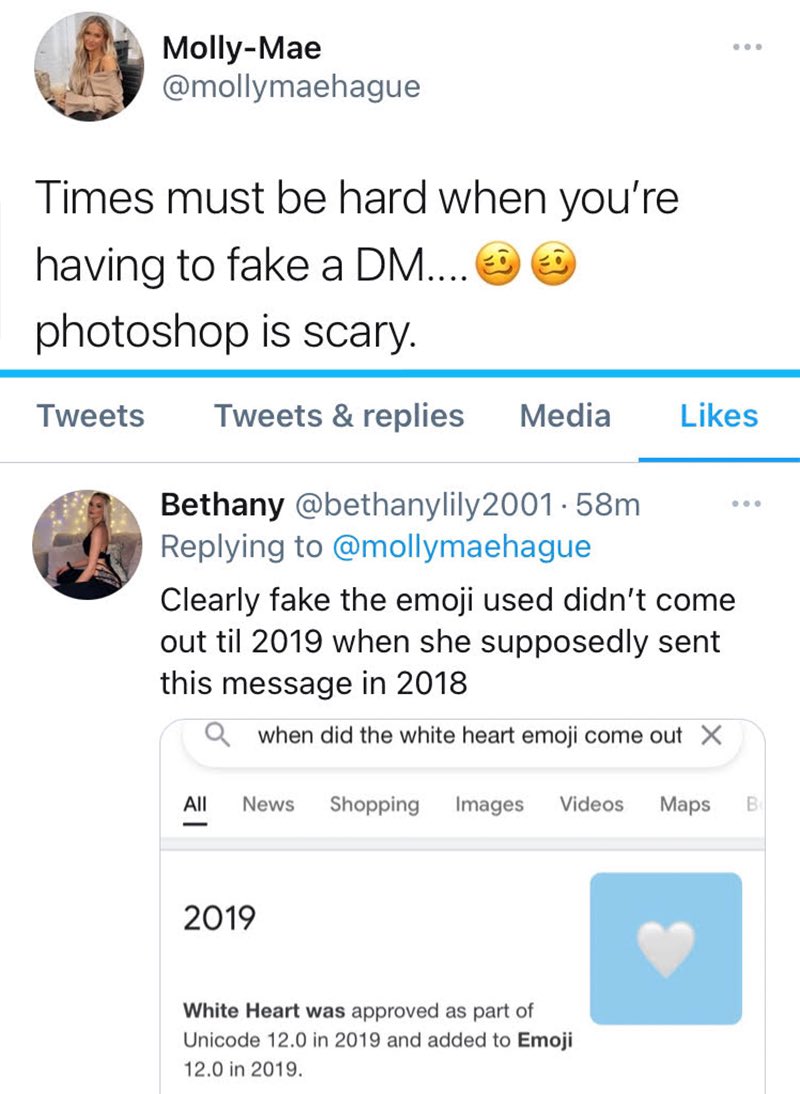Open the more options dots on Molly-Mae's tweet

click(747, 47)
